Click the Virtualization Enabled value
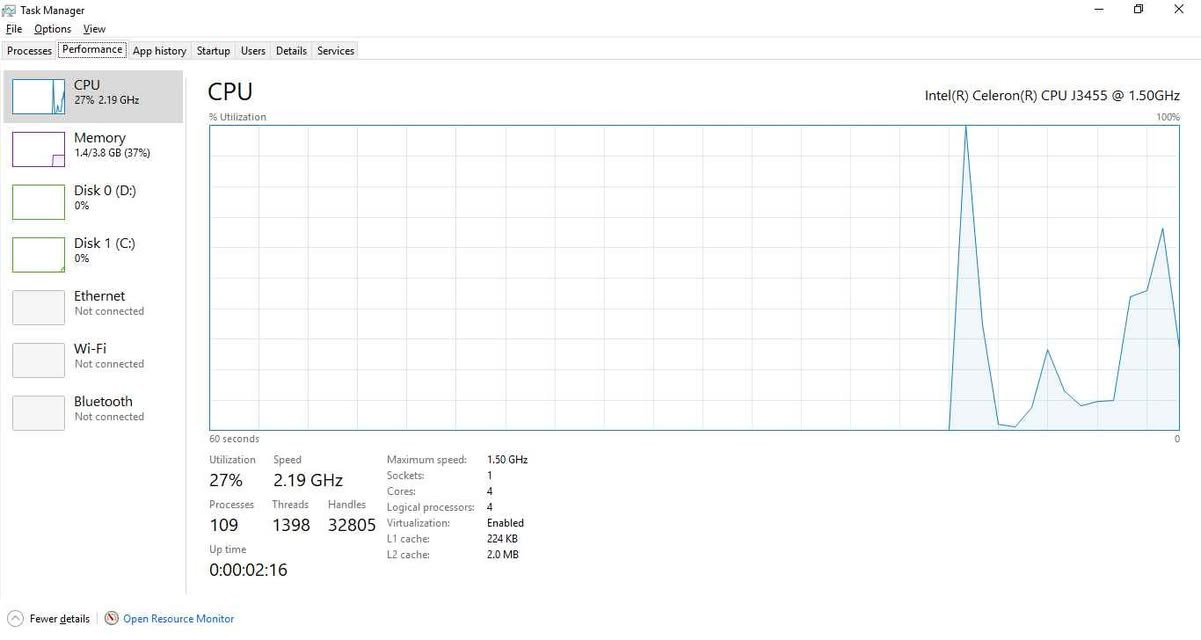Viewport: 1201px width, 640px height. point(505,523)
